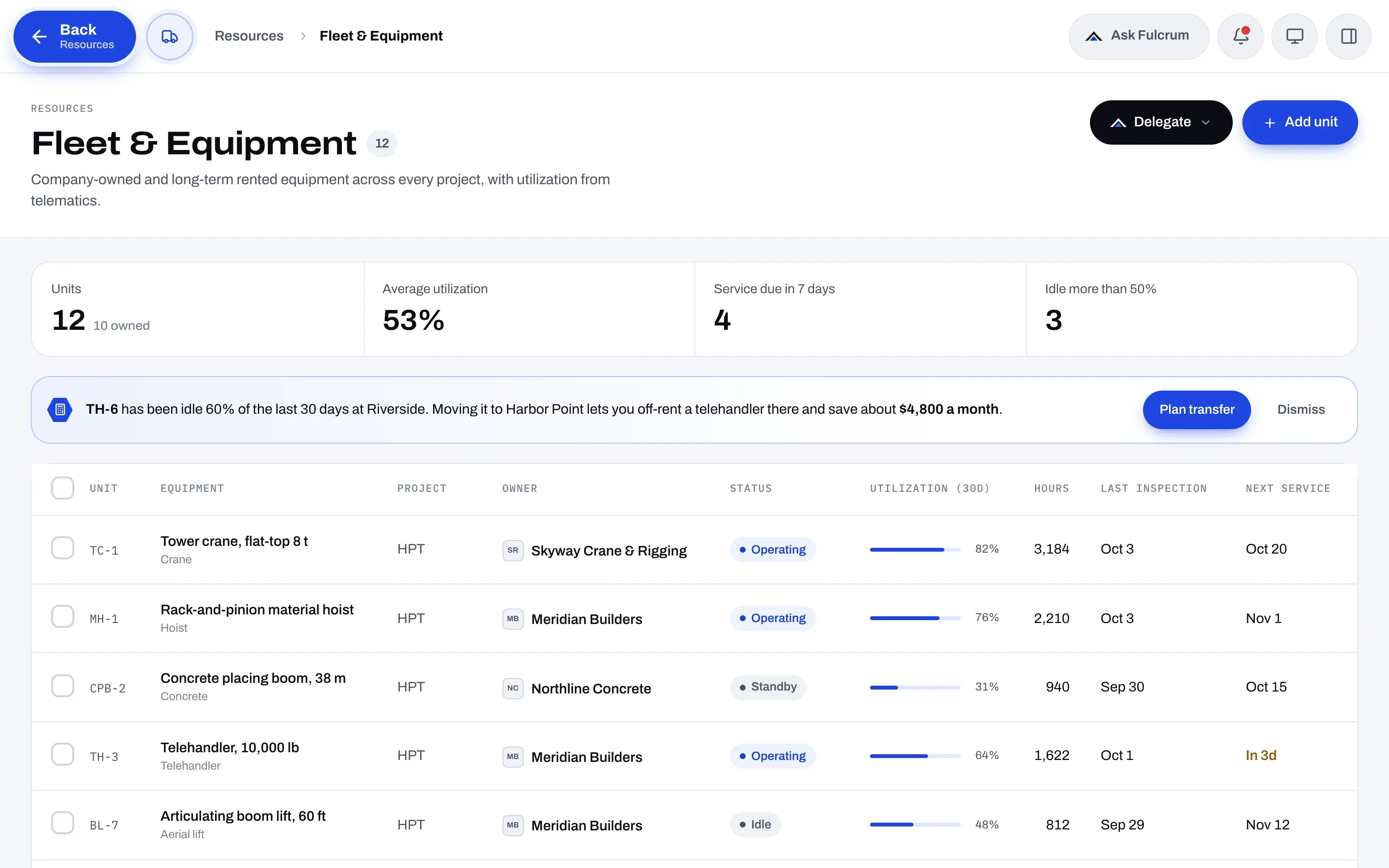1389x868 pixels.
Task: Sort by Last Inspection column header
Action: point(1154,488)
